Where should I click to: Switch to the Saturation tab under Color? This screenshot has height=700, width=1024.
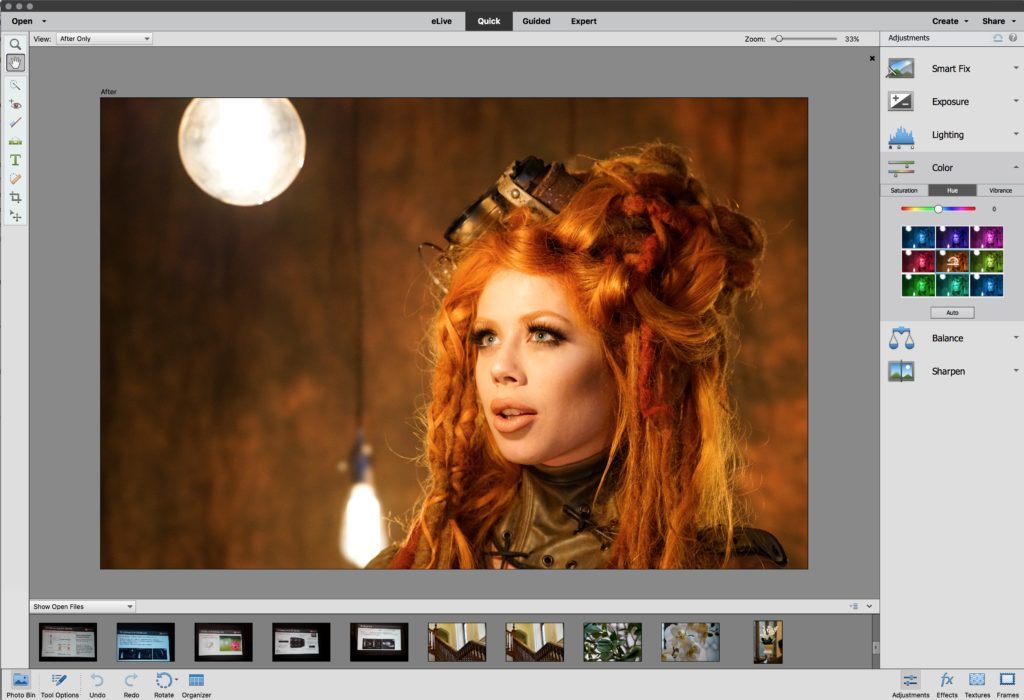click(904, 190)
